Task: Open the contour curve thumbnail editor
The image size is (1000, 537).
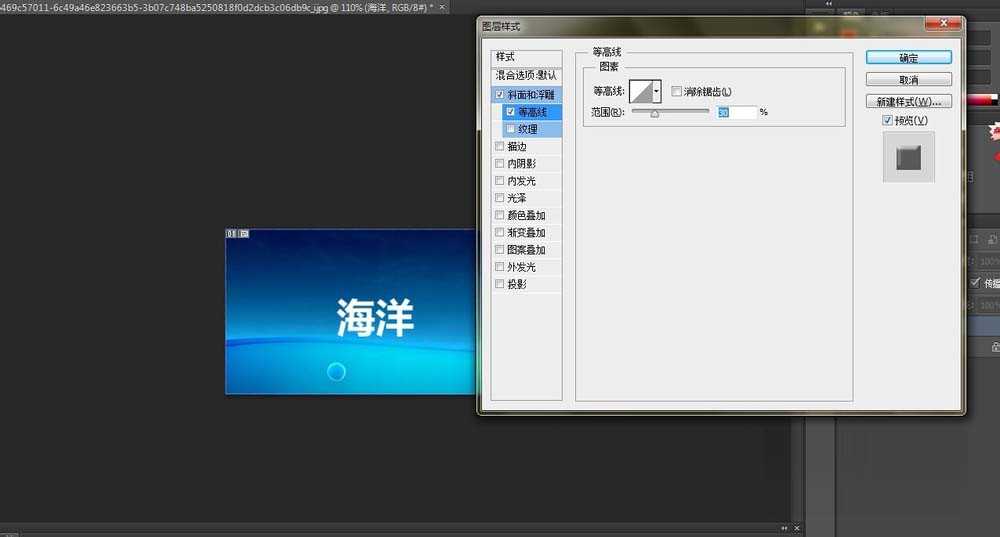Action: coord(638,92)
